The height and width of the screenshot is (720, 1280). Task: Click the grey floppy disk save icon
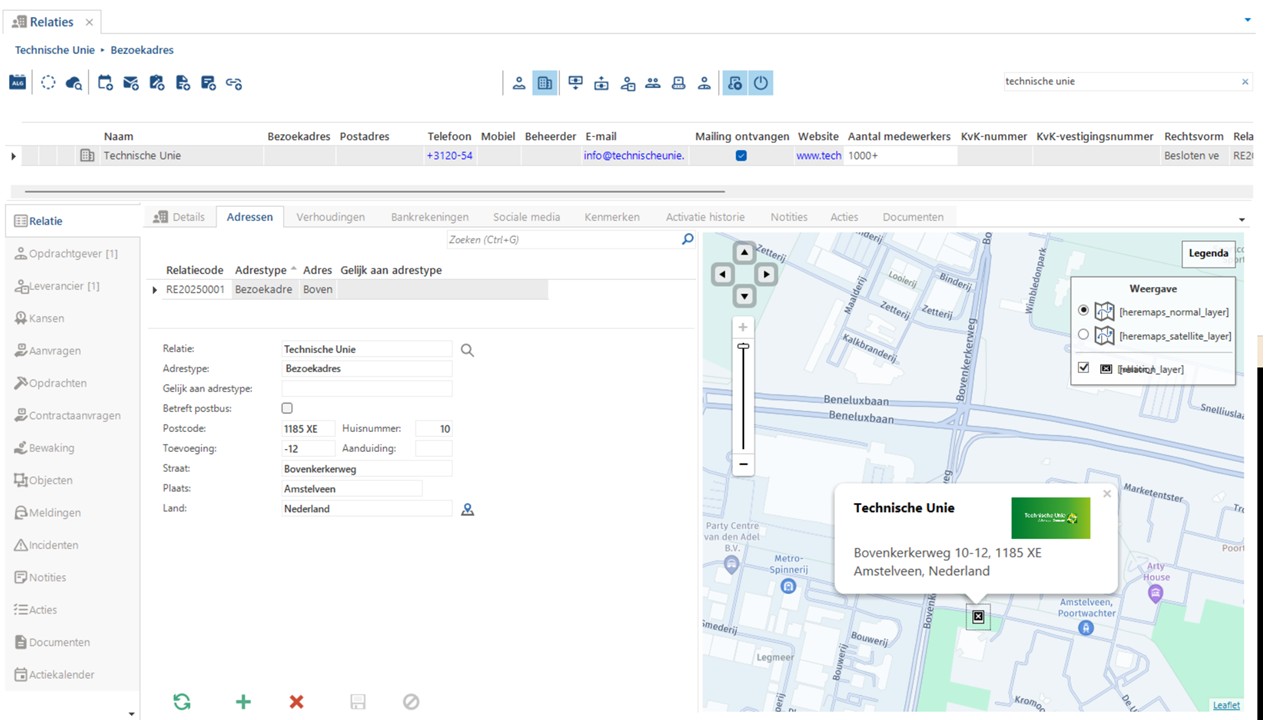click(x=358, y=702)
